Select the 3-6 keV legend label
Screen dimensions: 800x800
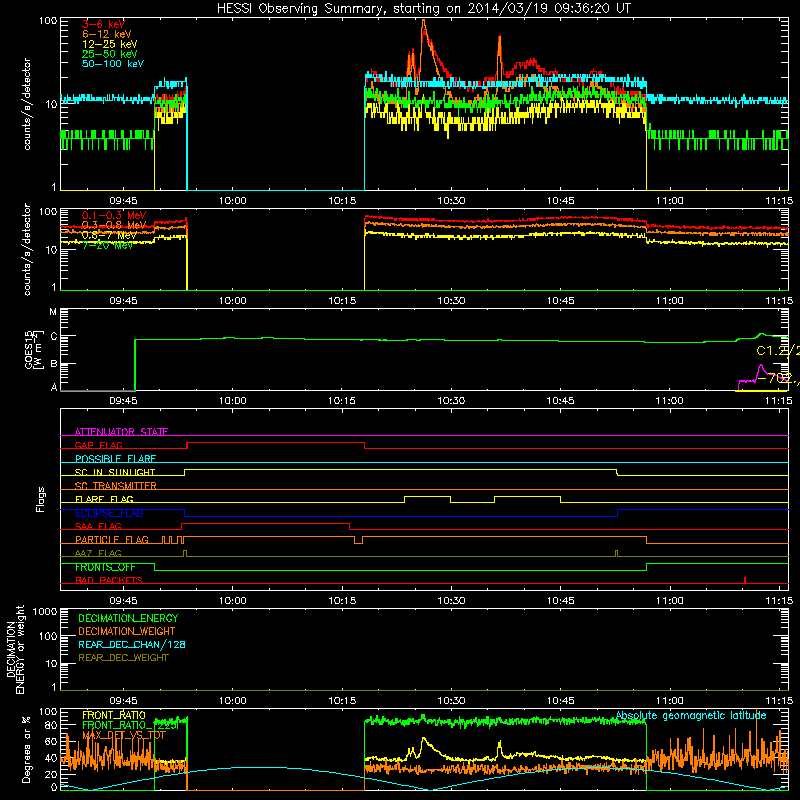coord(104,24)
